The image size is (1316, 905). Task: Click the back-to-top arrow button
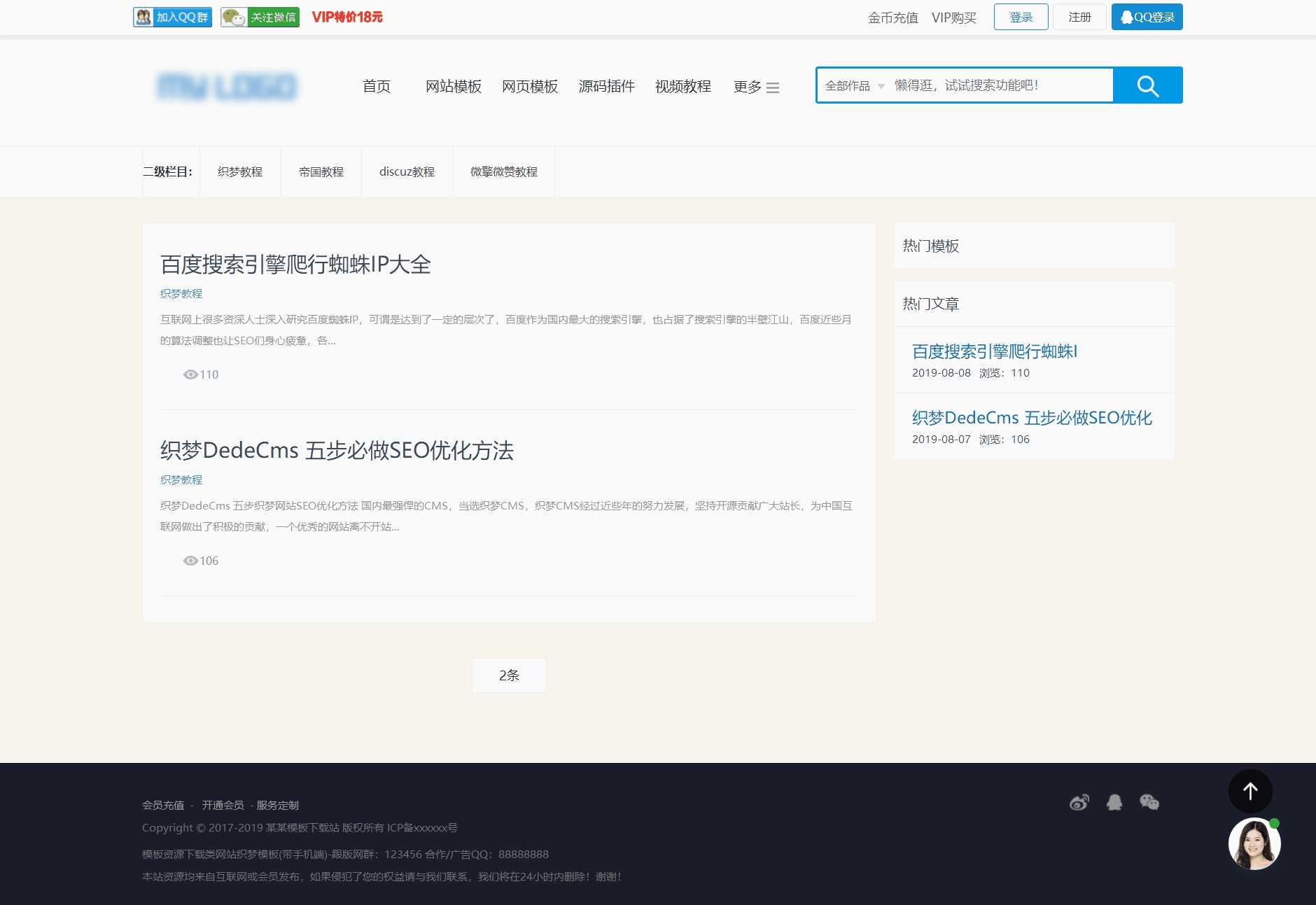pyautogui.click(x=1251, y=791)
